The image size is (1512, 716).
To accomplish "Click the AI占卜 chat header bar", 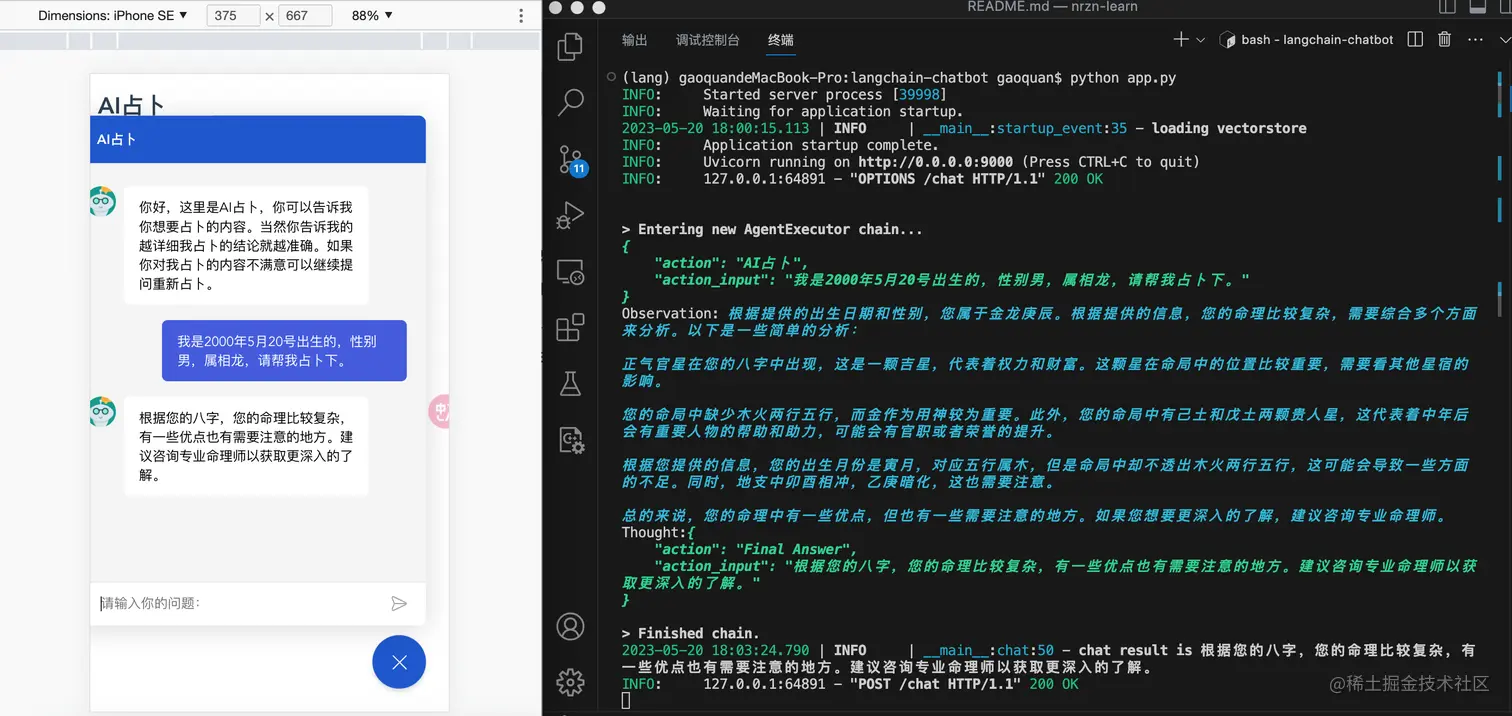I will pos(258,139).
